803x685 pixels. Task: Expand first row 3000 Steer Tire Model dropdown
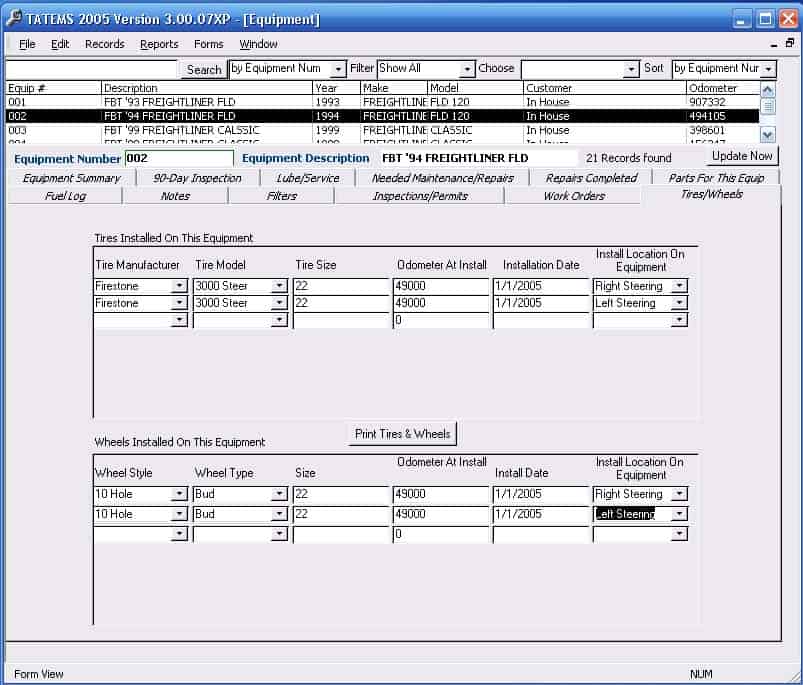pyautogui.click(x=279, y=286)
